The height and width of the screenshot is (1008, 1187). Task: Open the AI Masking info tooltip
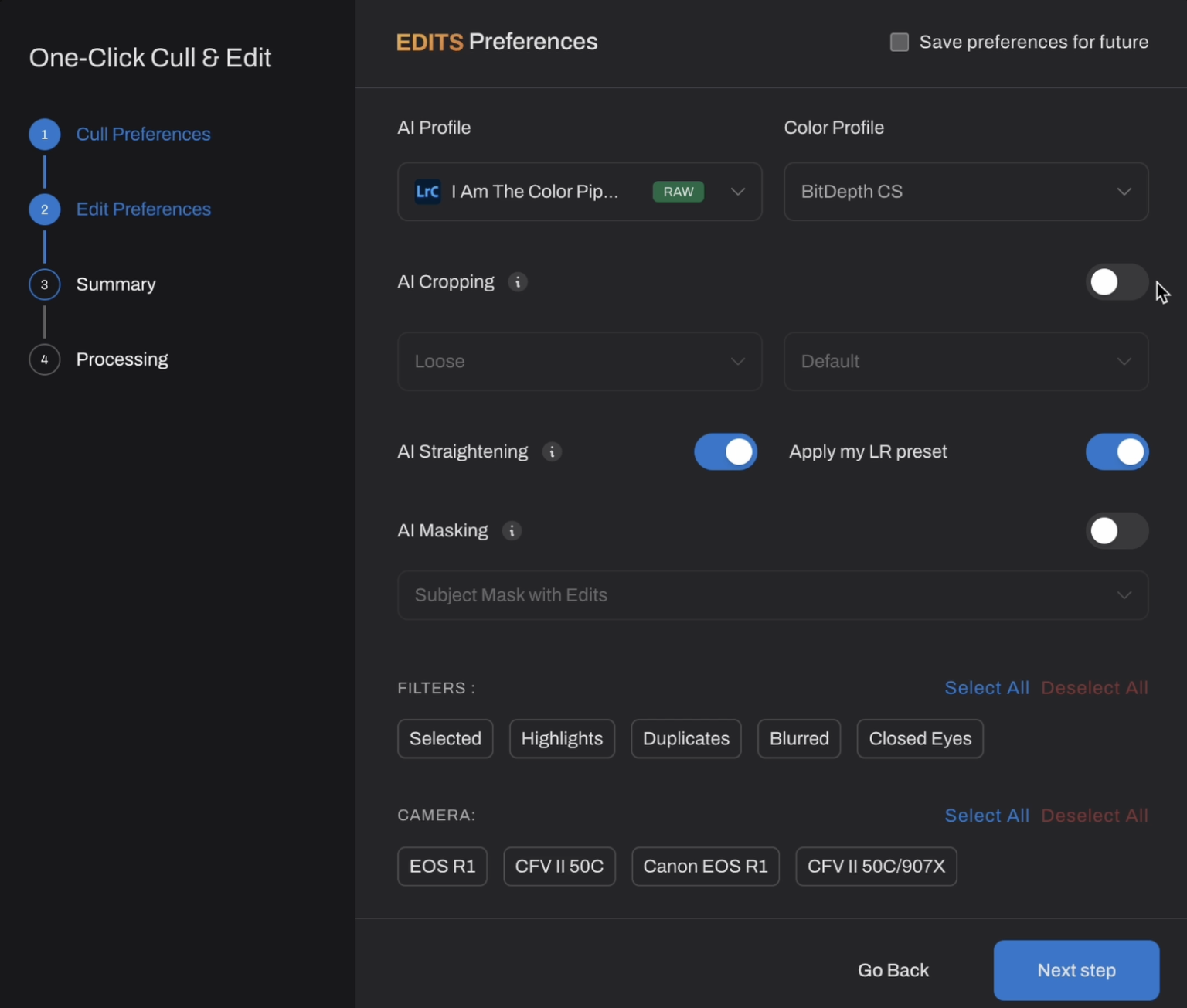pyautogui.click(x=512, y=530)
